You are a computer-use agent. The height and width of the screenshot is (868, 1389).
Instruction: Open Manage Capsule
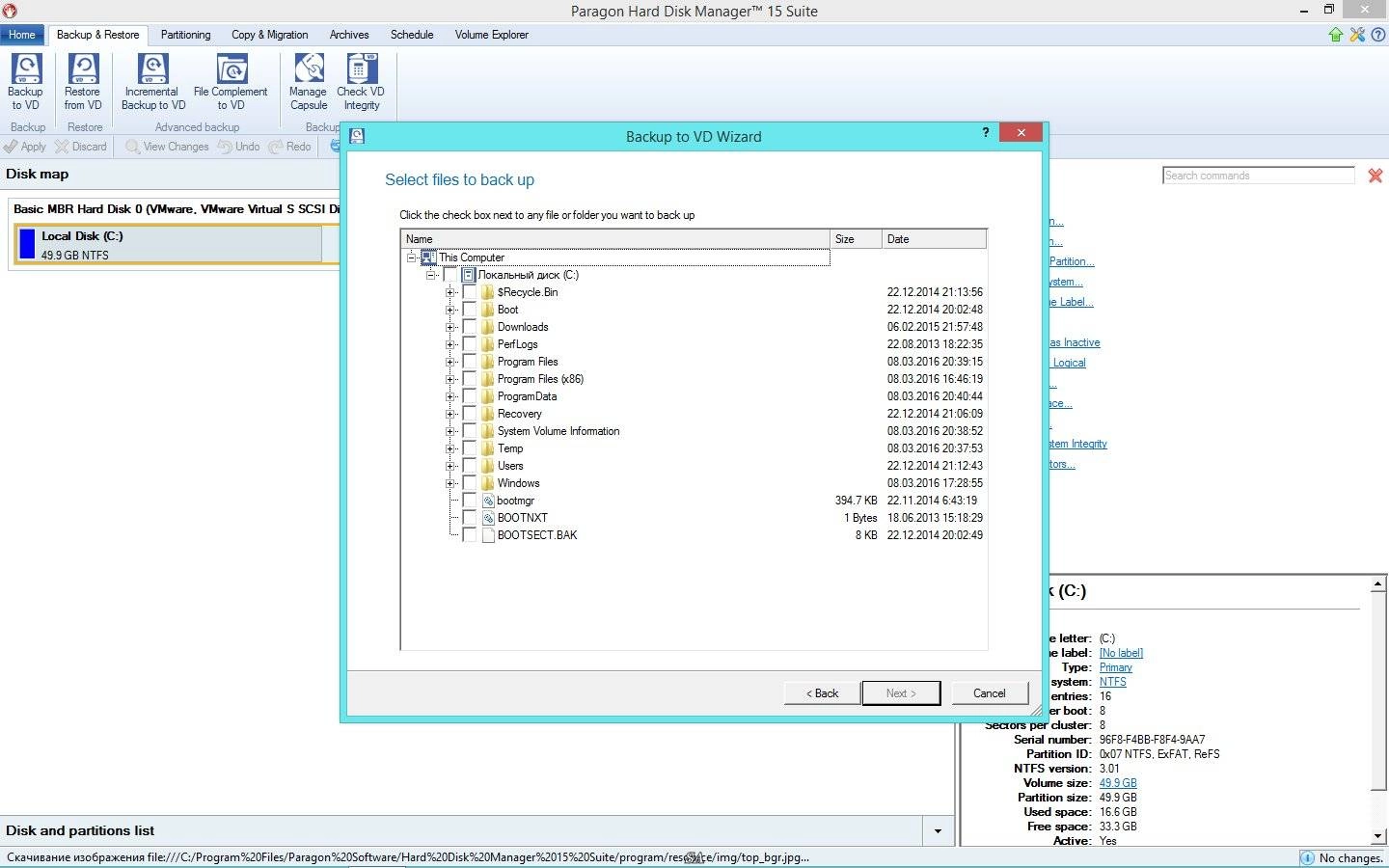[x=309, y=82]
